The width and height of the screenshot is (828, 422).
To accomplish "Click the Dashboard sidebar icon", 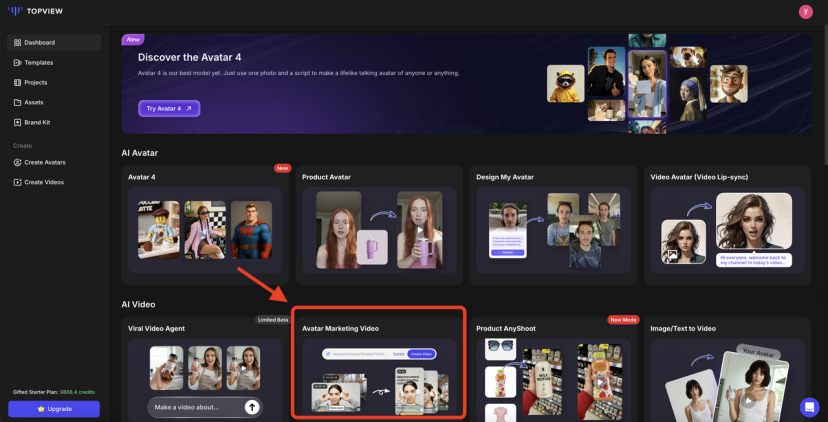I will point(18,43).
